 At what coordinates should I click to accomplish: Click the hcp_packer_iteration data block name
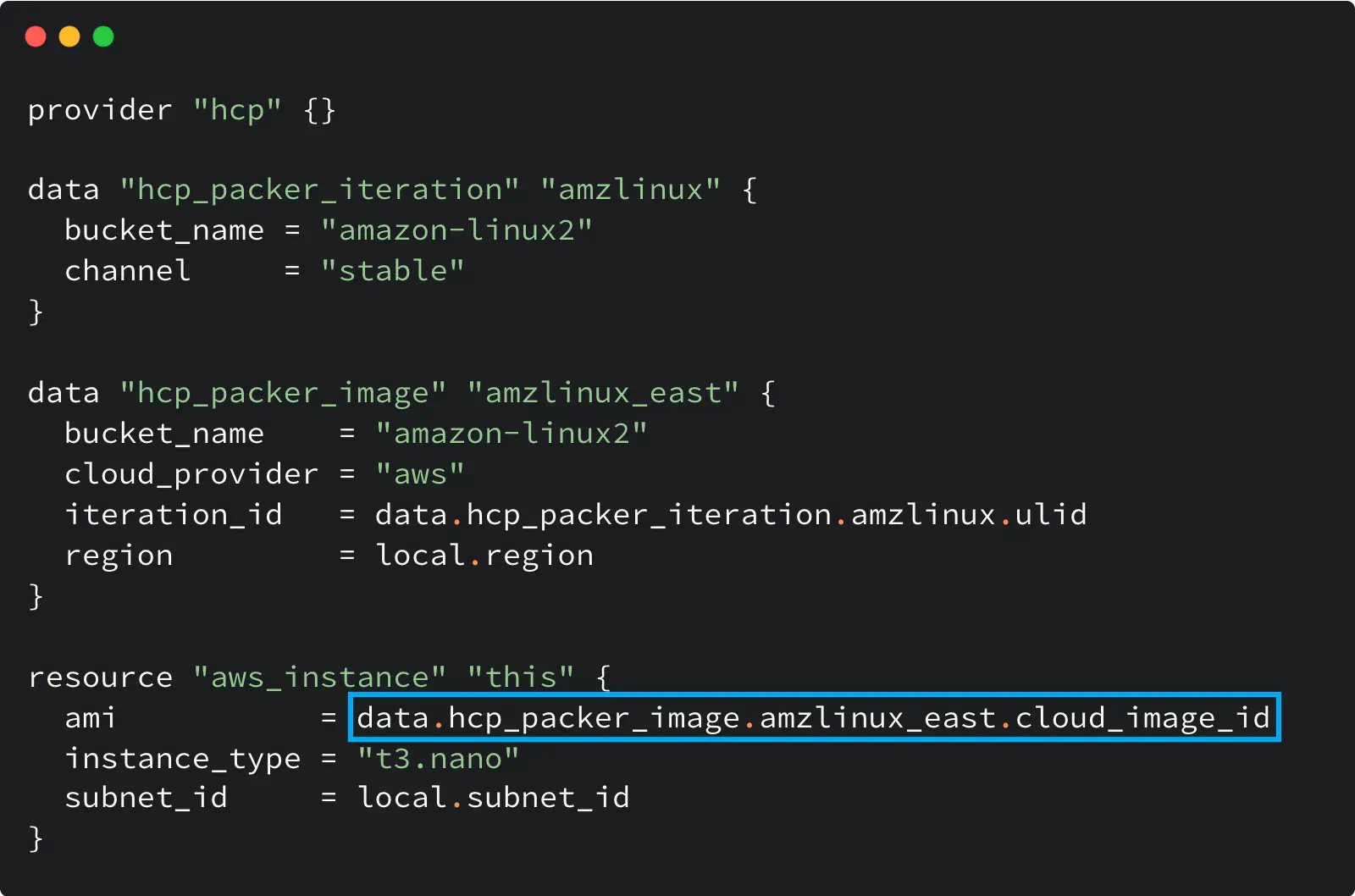coord(320,189)
